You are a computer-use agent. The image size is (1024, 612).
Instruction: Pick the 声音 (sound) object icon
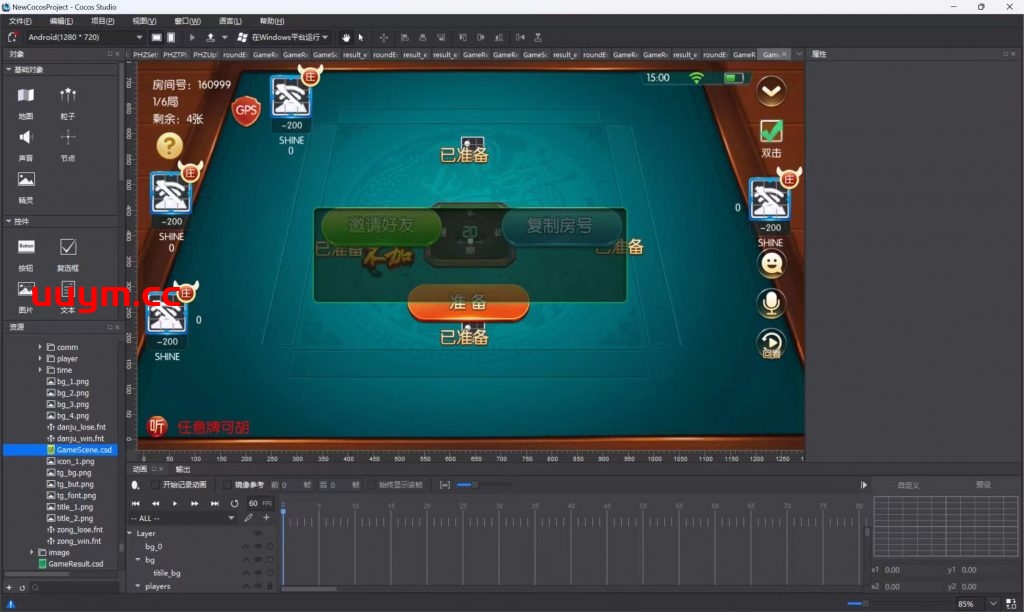tap(26, 138)
